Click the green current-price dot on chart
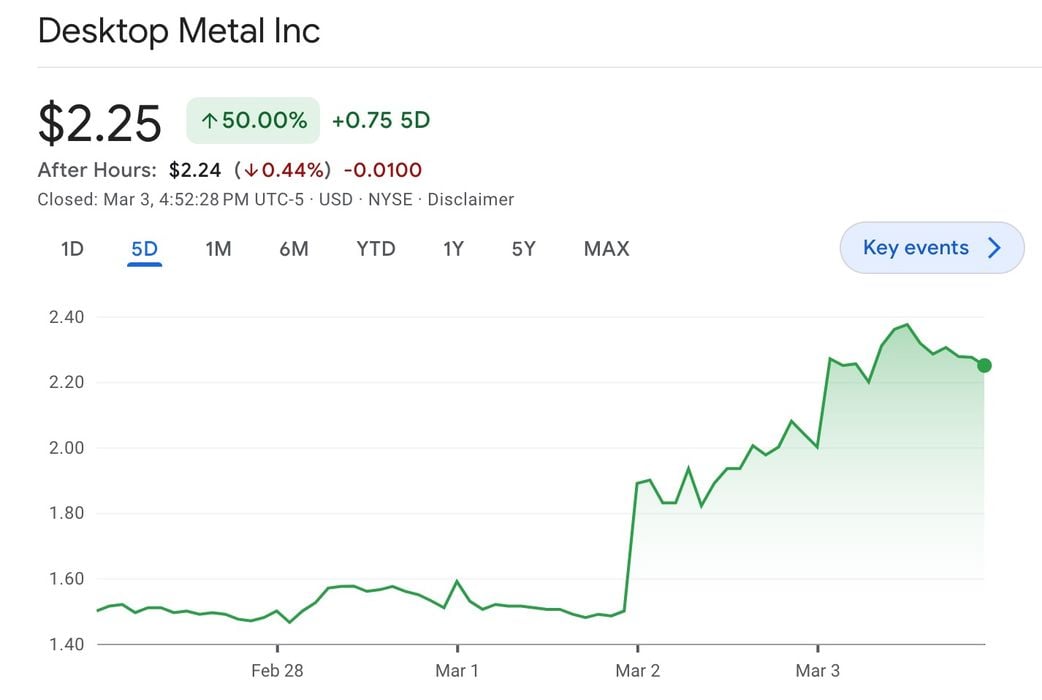The width and height of the screenshot is (1042, 700). click(985, 365)
